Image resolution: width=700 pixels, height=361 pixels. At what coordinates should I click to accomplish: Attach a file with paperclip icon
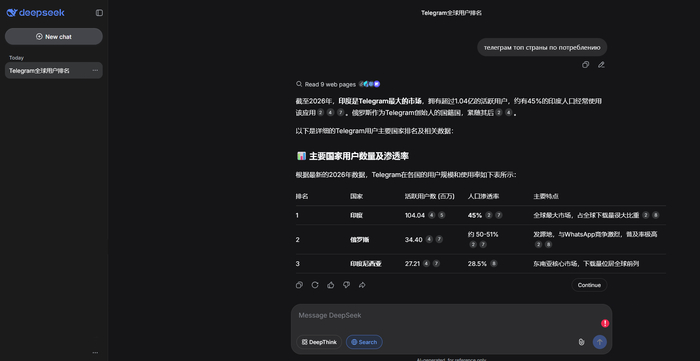click(x=581, y=342)
